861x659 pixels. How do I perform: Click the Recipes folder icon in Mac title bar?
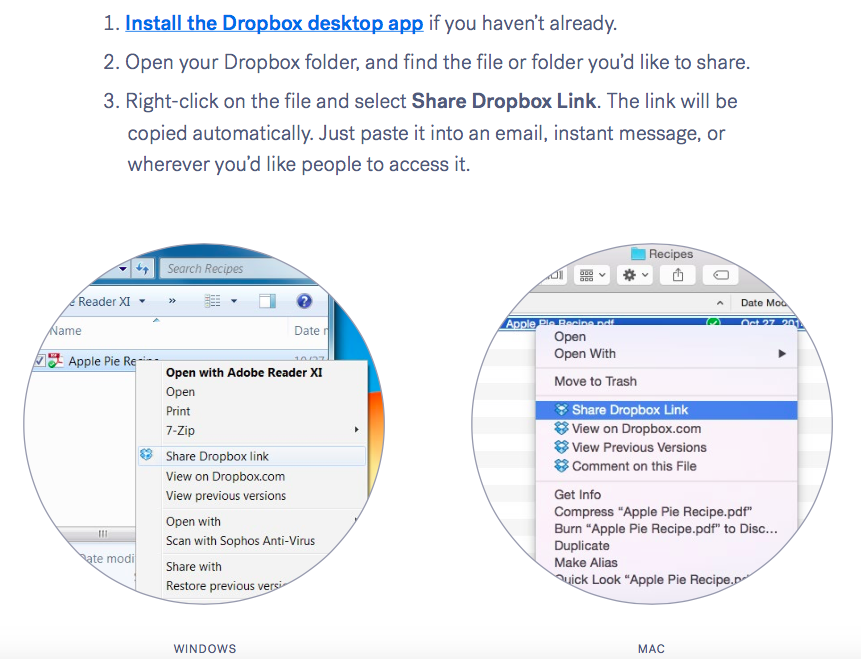point(638,254)
